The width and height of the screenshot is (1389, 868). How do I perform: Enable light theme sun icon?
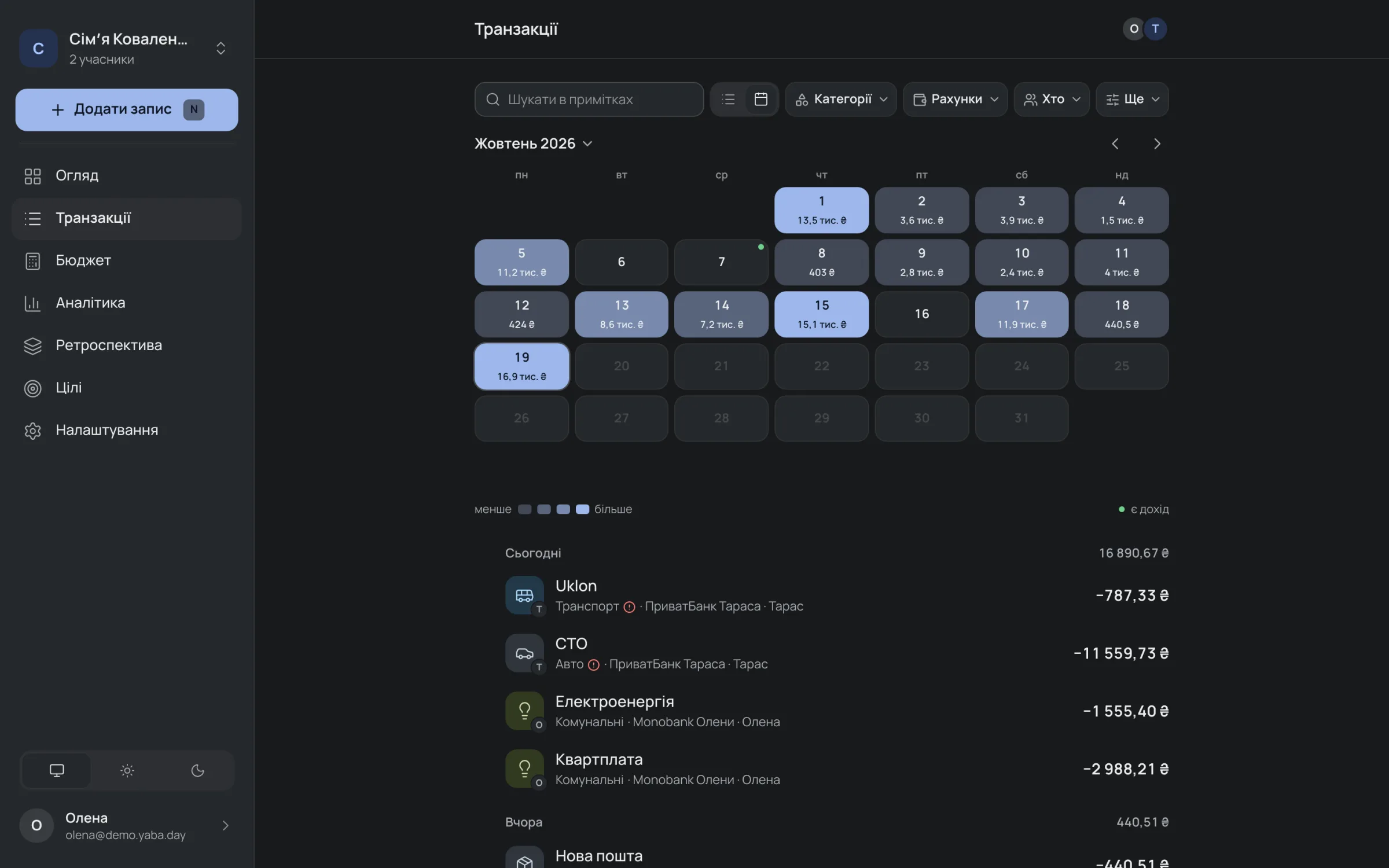[x=127, y=770]
